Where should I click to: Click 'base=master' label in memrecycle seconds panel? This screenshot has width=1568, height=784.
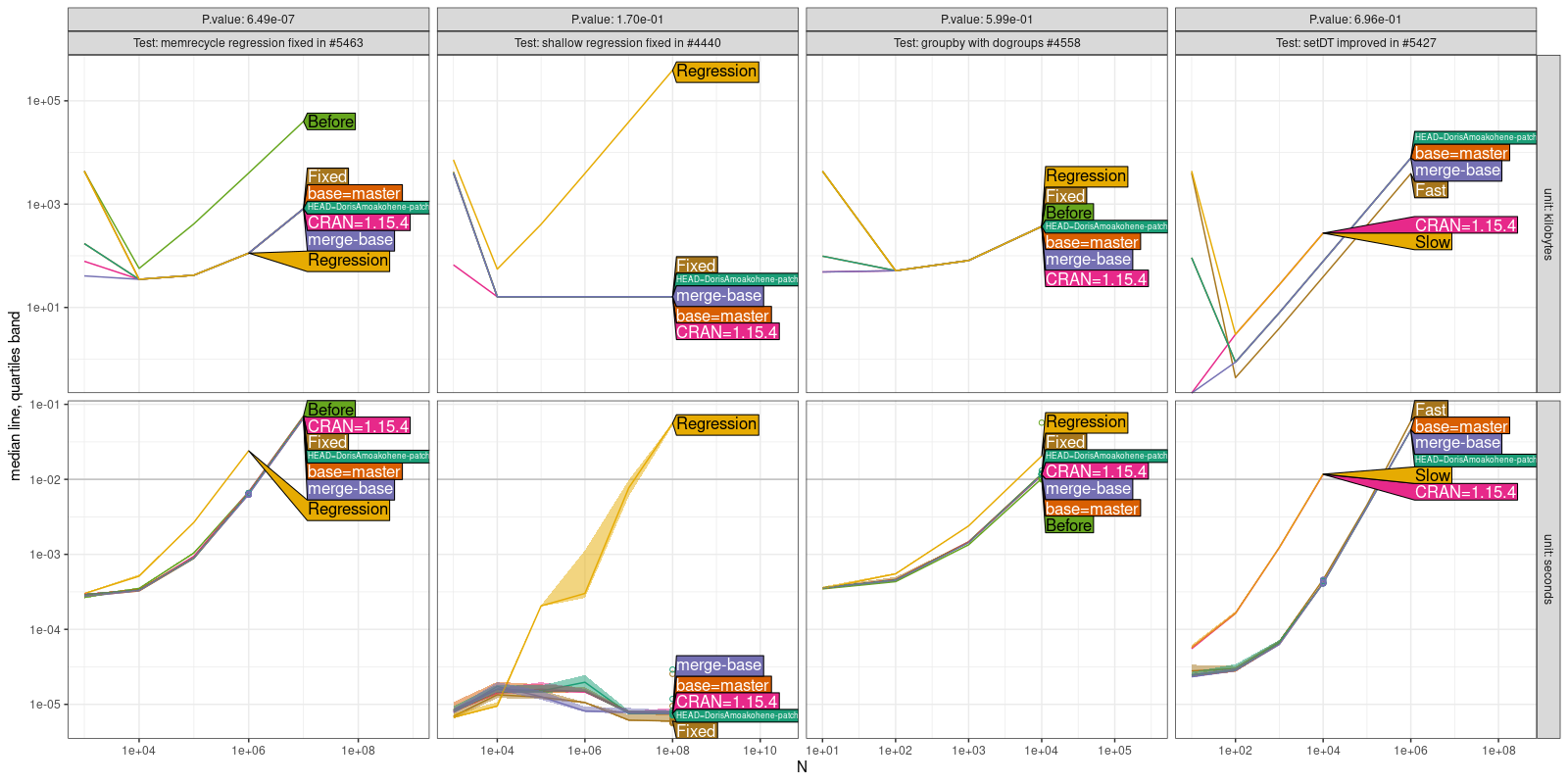(354, 471)
